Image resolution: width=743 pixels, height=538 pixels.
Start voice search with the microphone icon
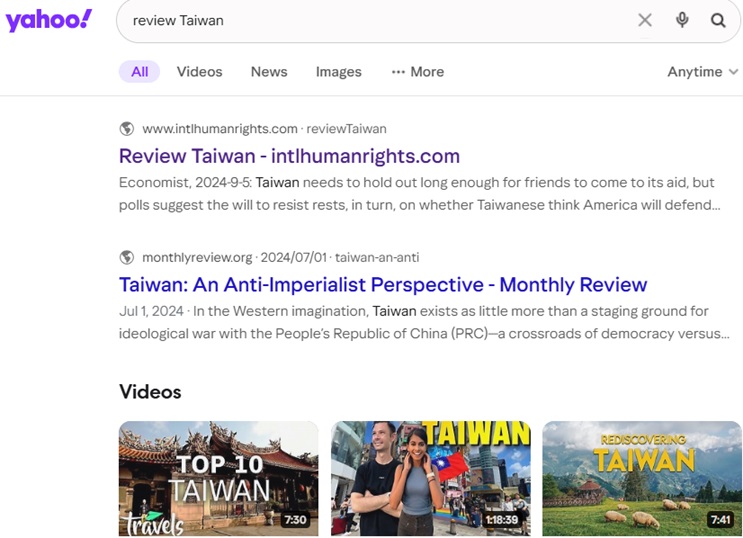682,20
